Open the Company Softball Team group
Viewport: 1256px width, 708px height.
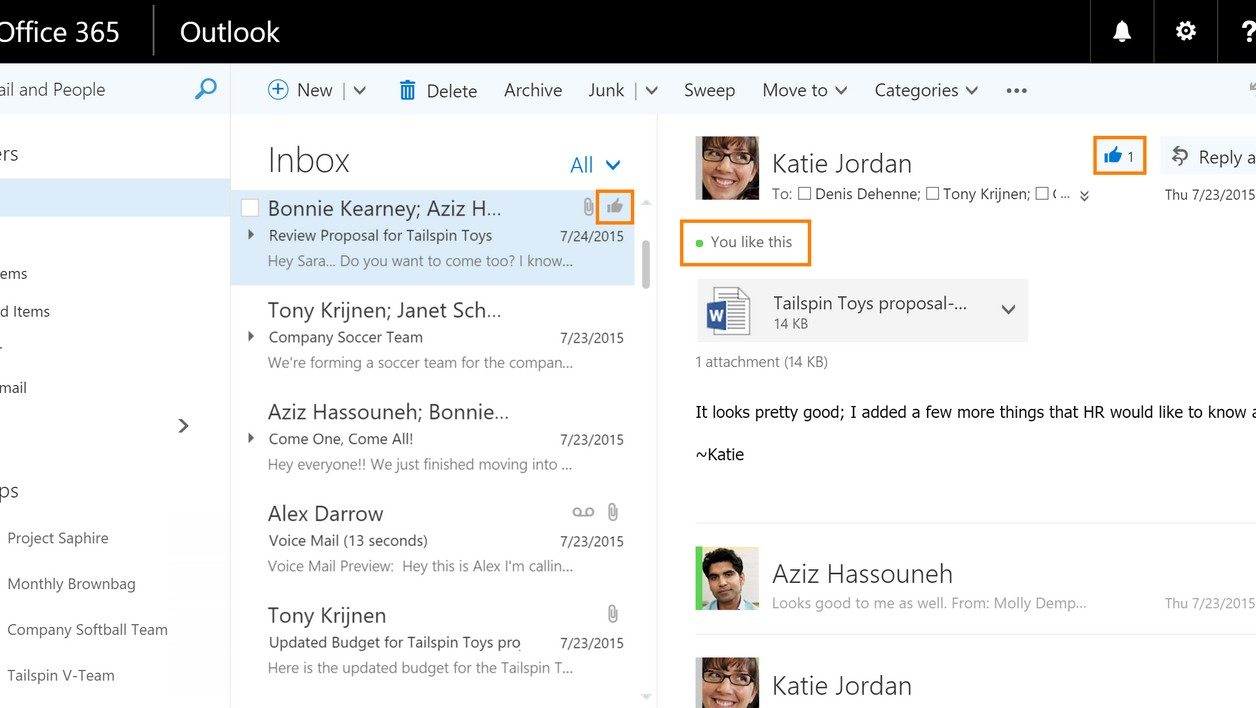88,630
